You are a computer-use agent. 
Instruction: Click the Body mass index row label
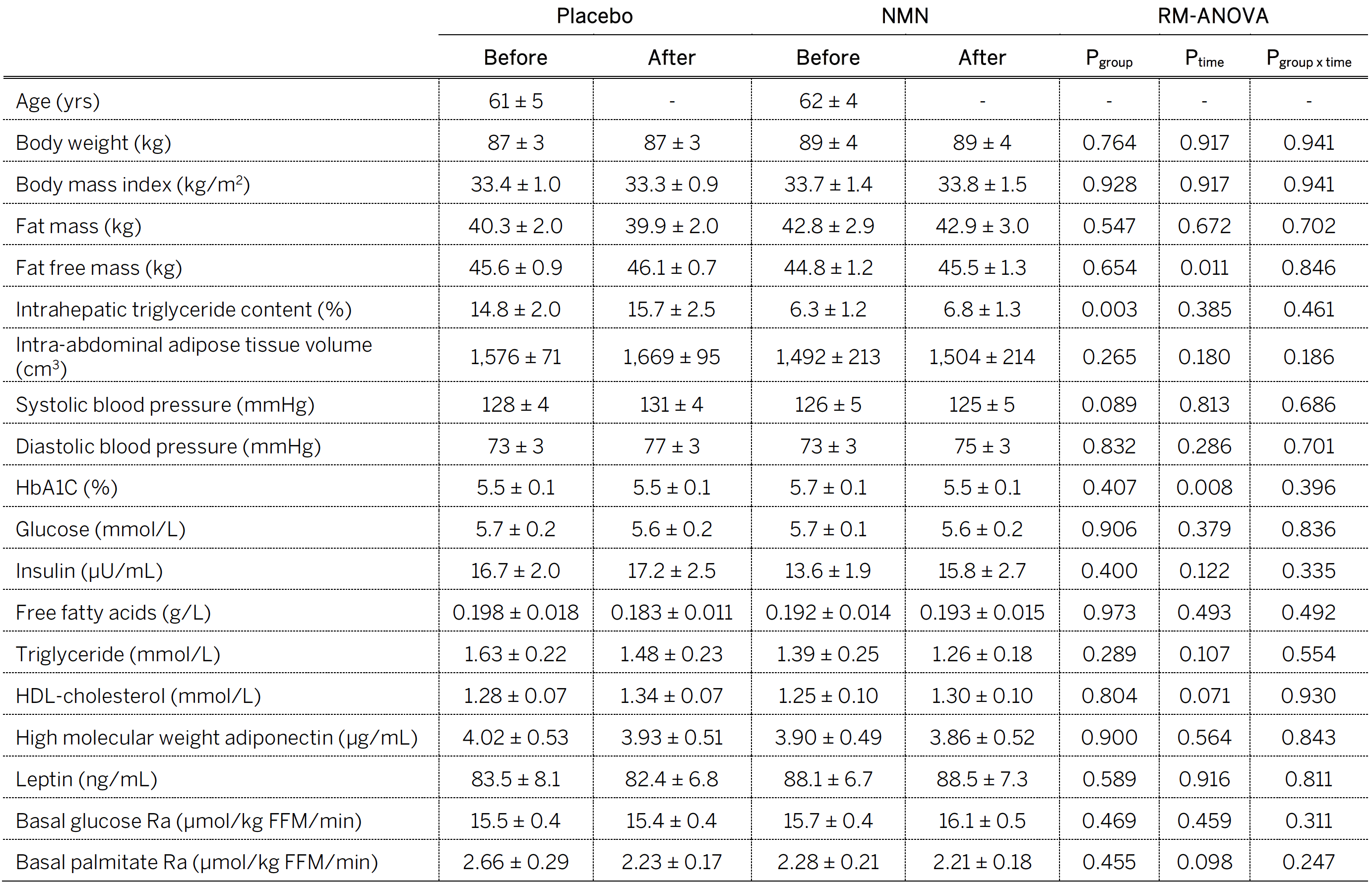pyautogui.click(x=132, y=185)
